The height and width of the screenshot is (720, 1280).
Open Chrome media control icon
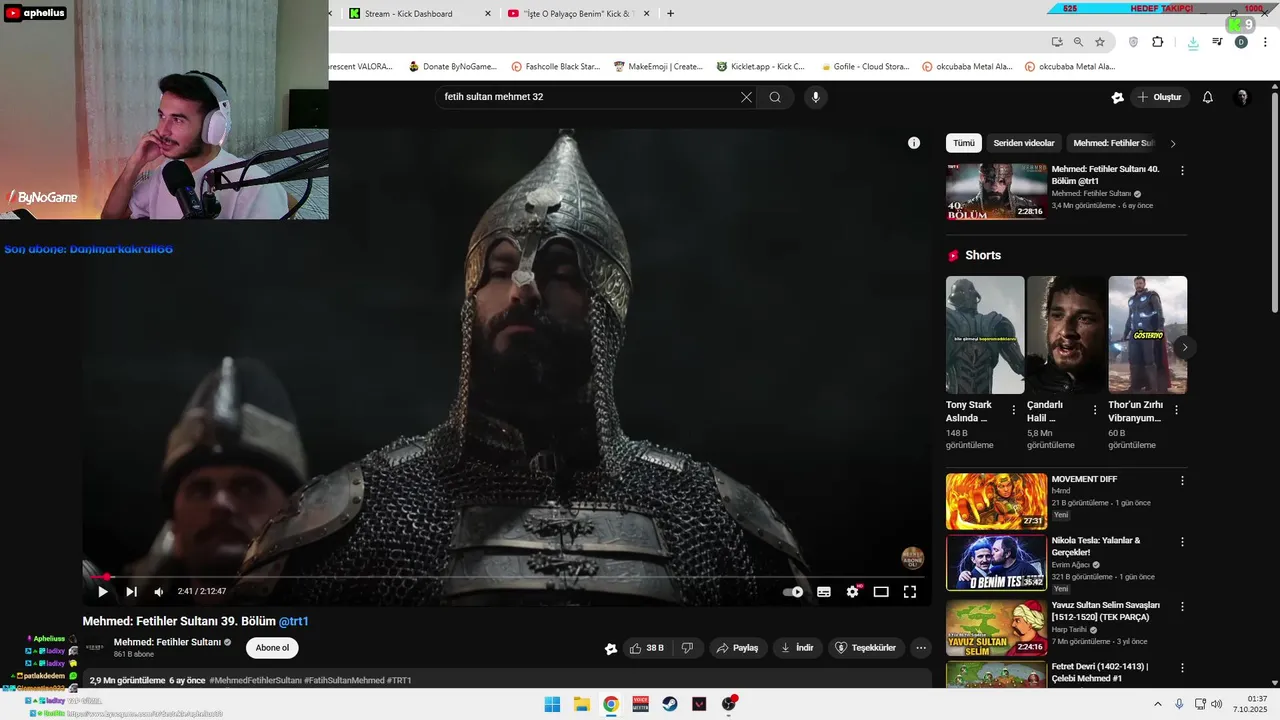[x=1217, y=42]
